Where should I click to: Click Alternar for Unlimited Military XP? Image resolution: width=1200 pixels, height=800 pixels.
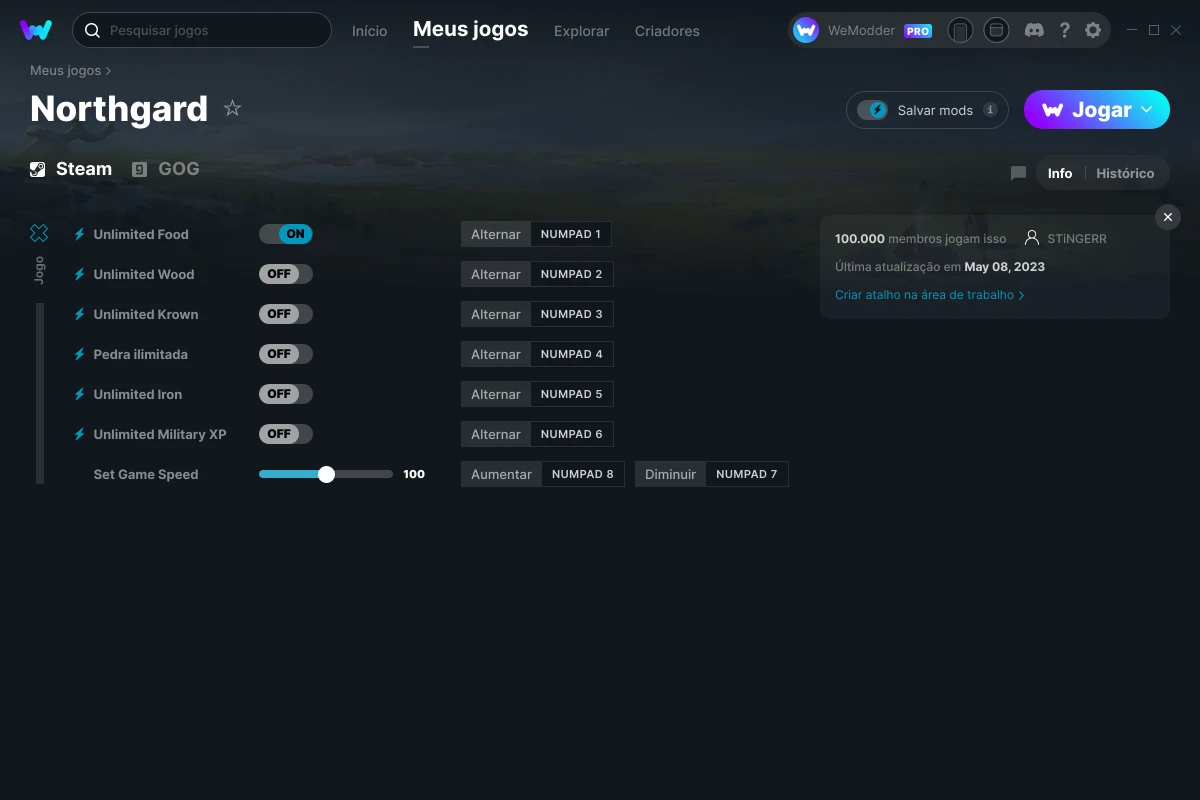pos(496,434)
